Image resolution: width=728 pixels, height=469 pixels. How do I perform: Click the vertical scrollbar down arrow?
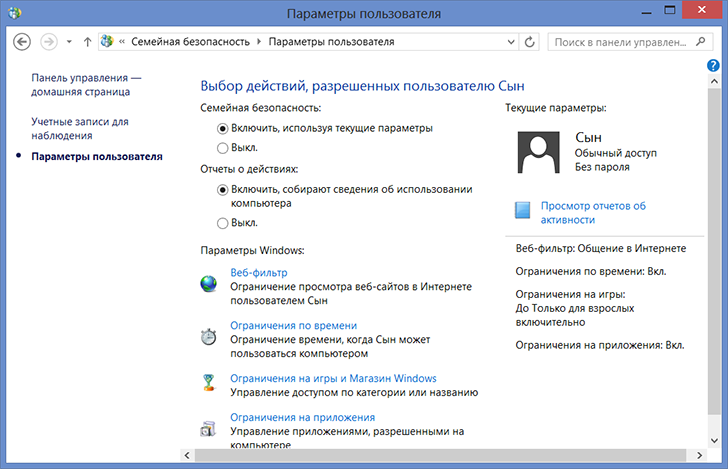point(714,440)
